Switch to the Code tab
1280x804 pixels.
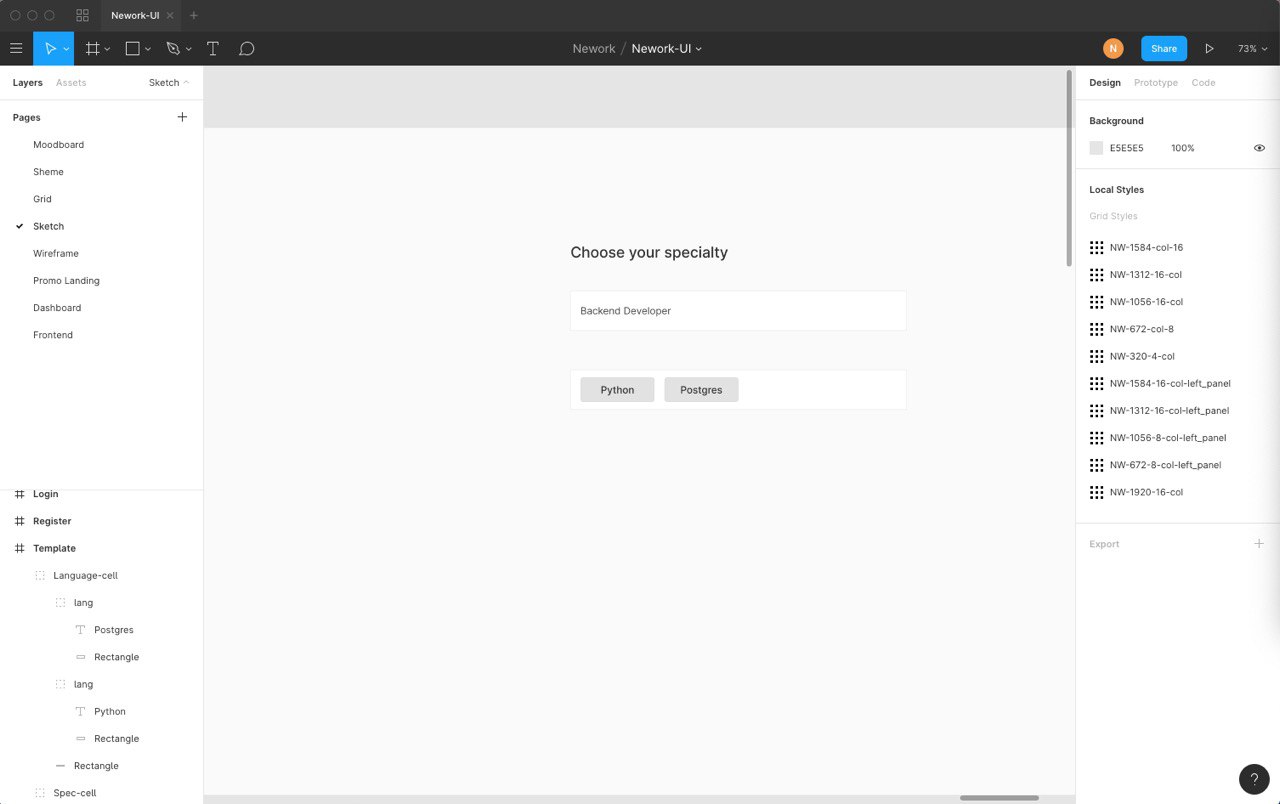click(1204, 83)
